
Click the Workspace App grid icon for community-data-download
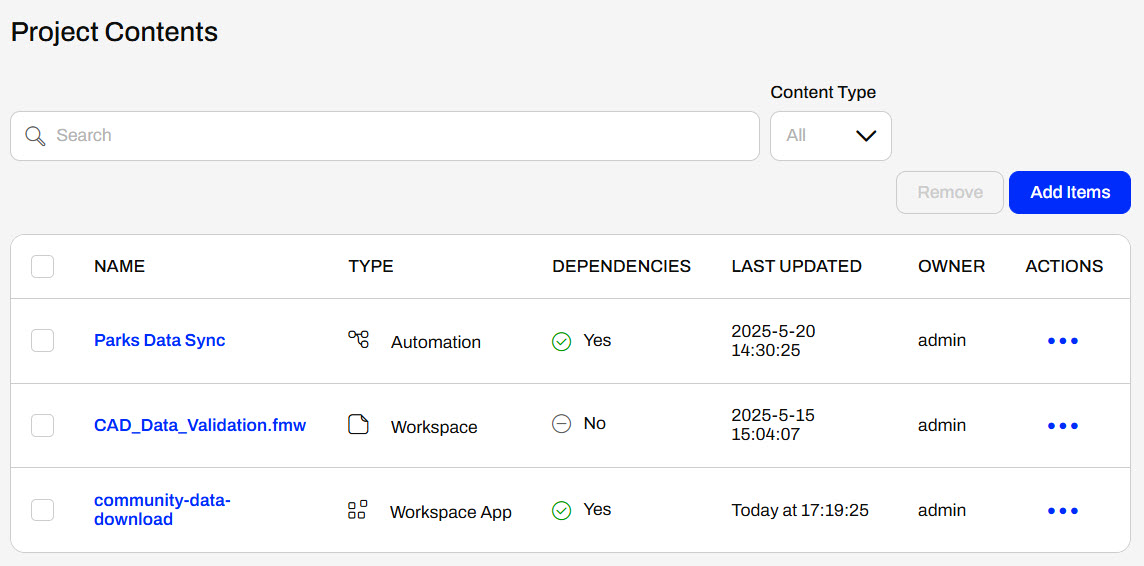coord(358,510)
